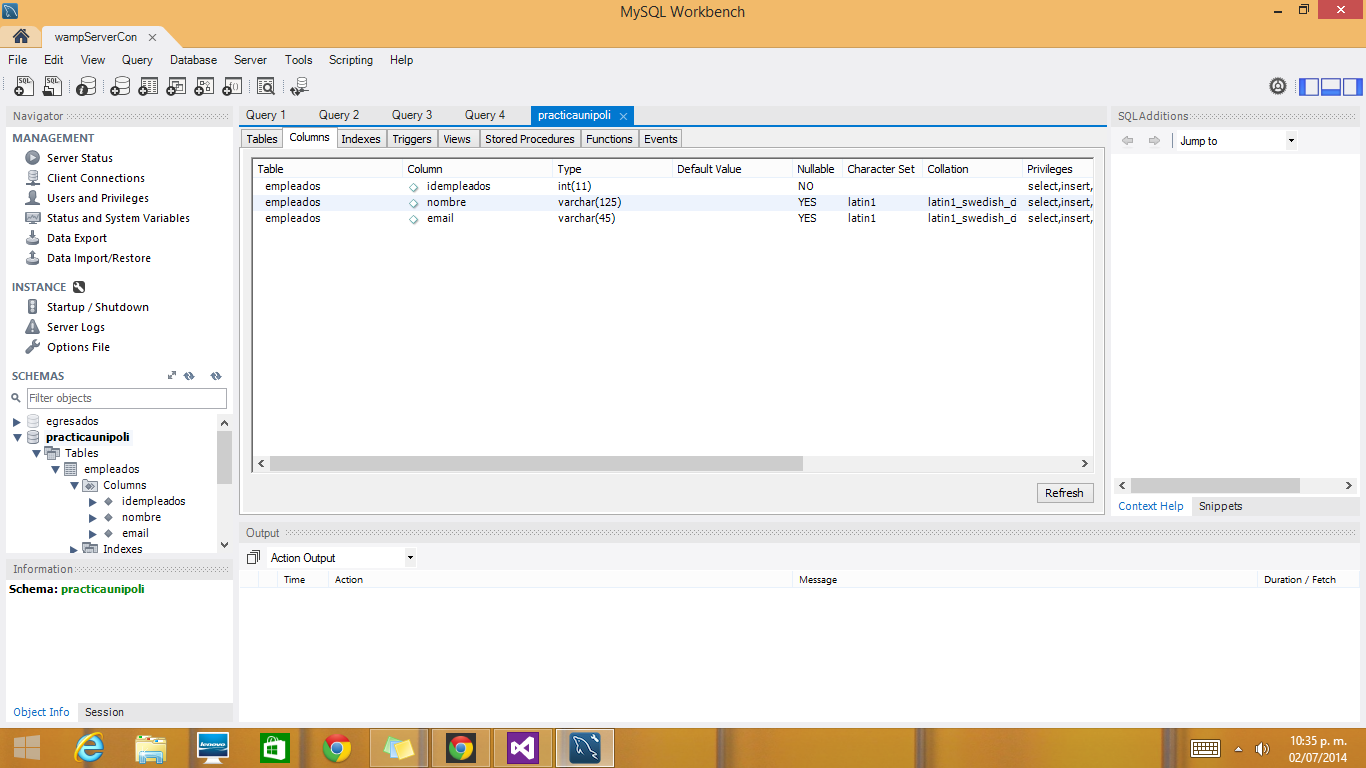Open a SQL script file

51,87
